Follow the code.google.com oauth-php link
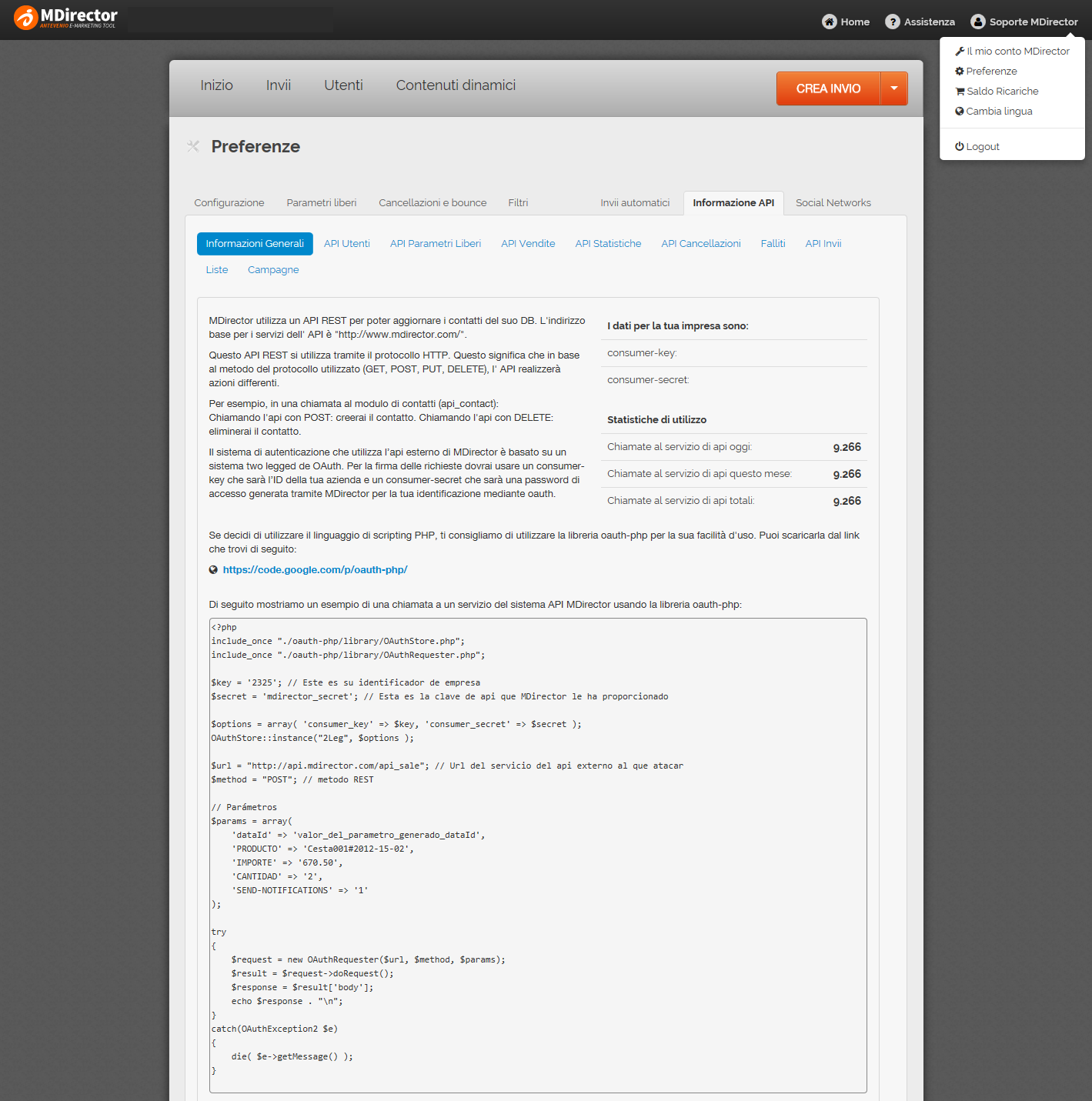 coord(315,570)
